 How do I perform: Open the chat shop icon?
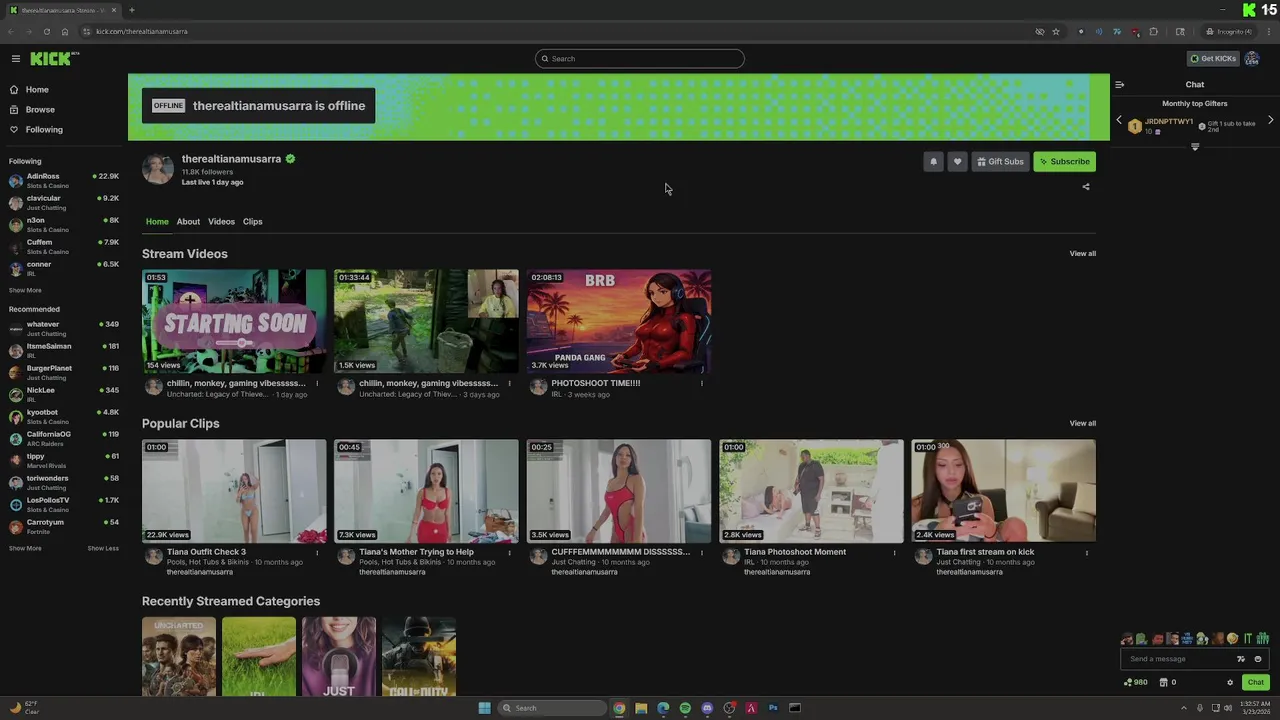pos(1164,683)
